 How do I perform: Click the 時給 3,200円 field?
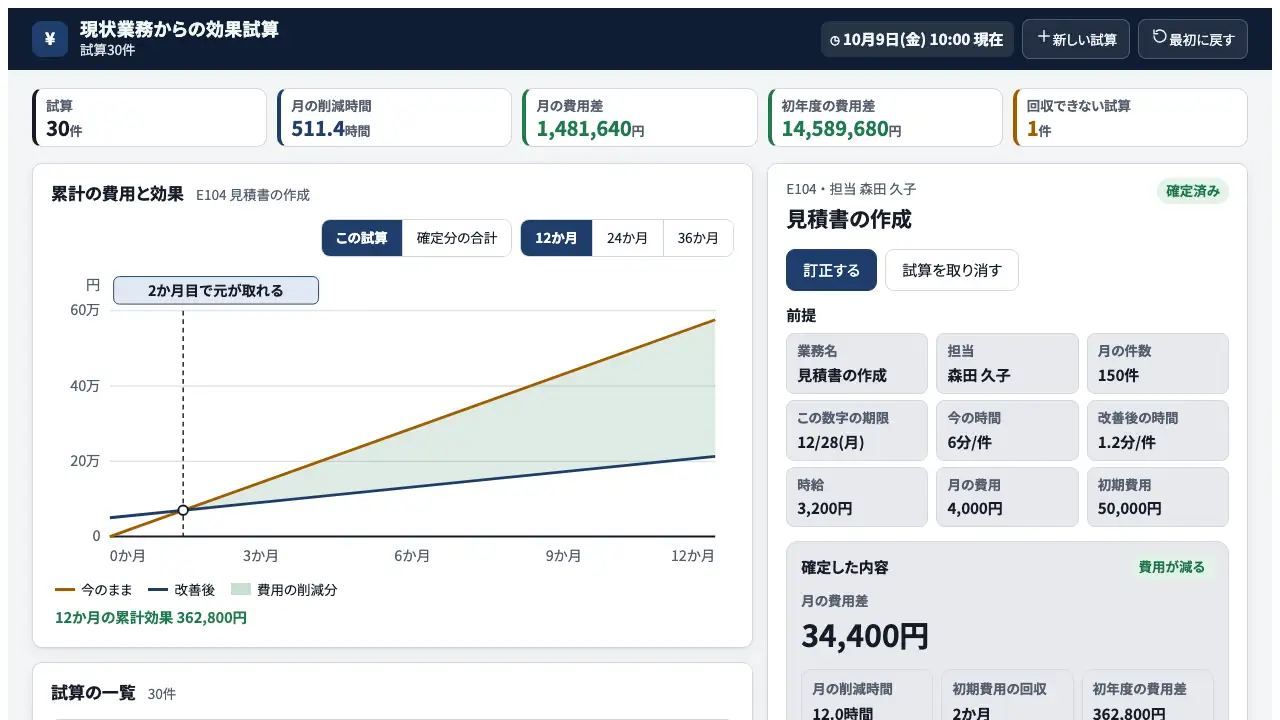857,497
